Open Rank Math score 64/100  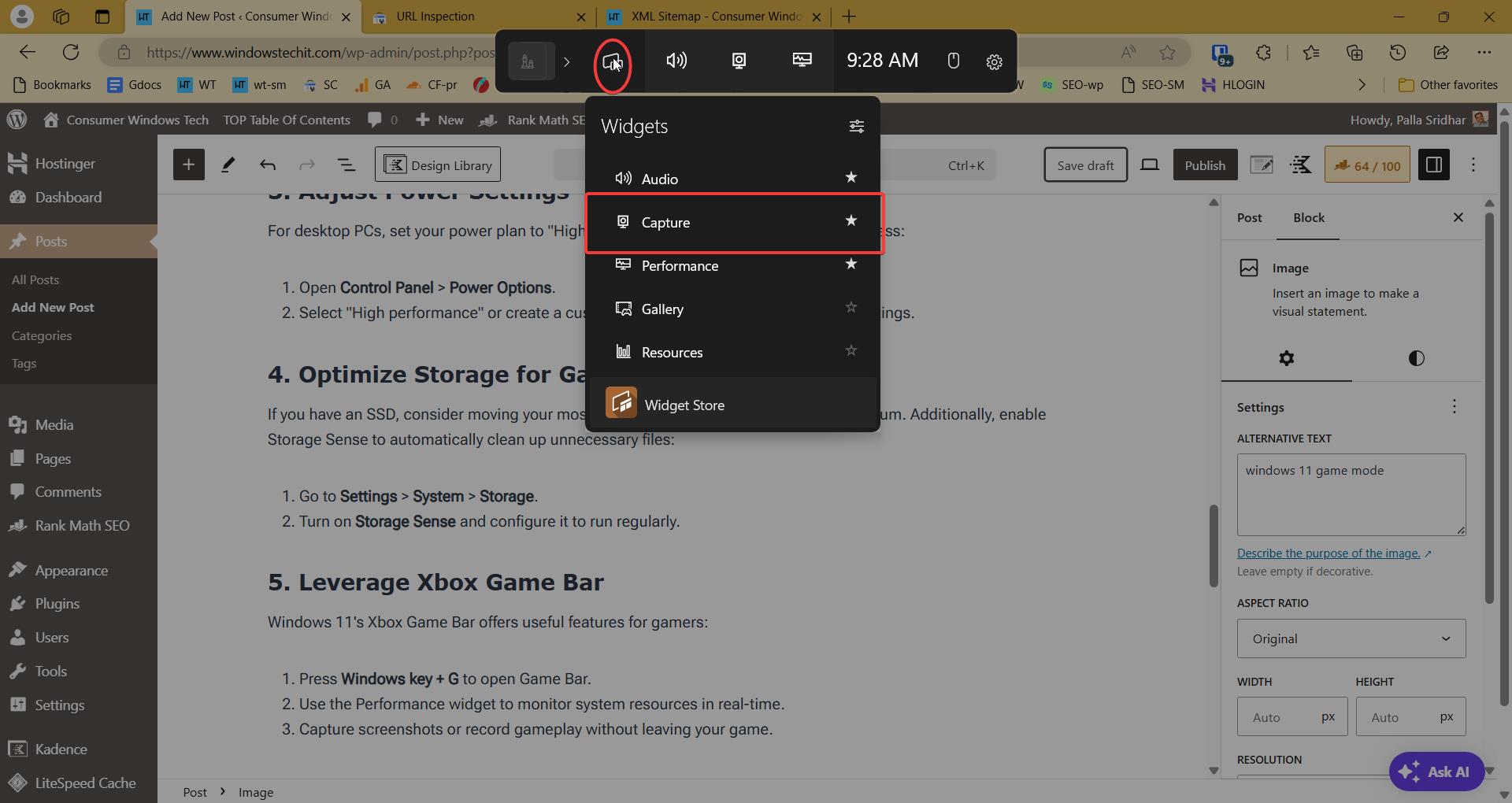pos(1367,165)
